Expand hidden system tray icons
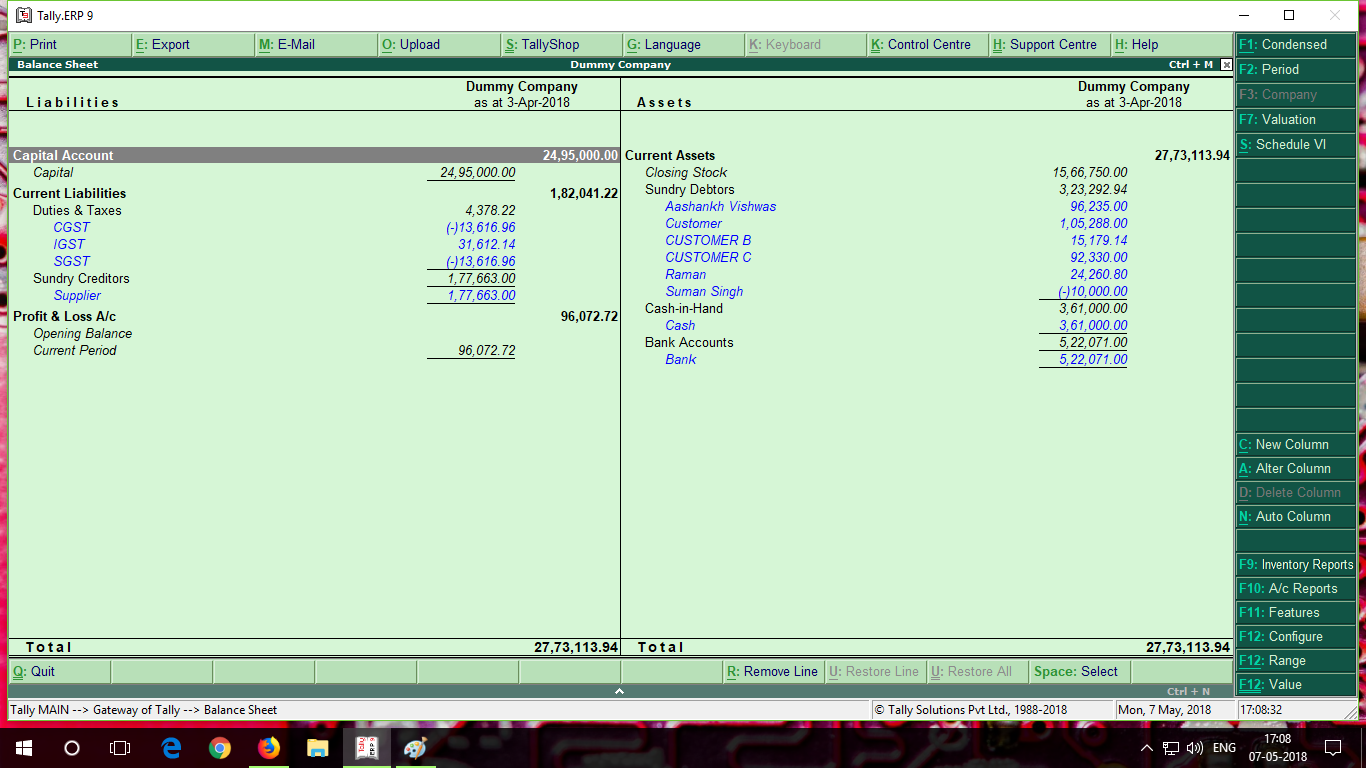Screen dimensions: 1366x768 click(1146, 748)
